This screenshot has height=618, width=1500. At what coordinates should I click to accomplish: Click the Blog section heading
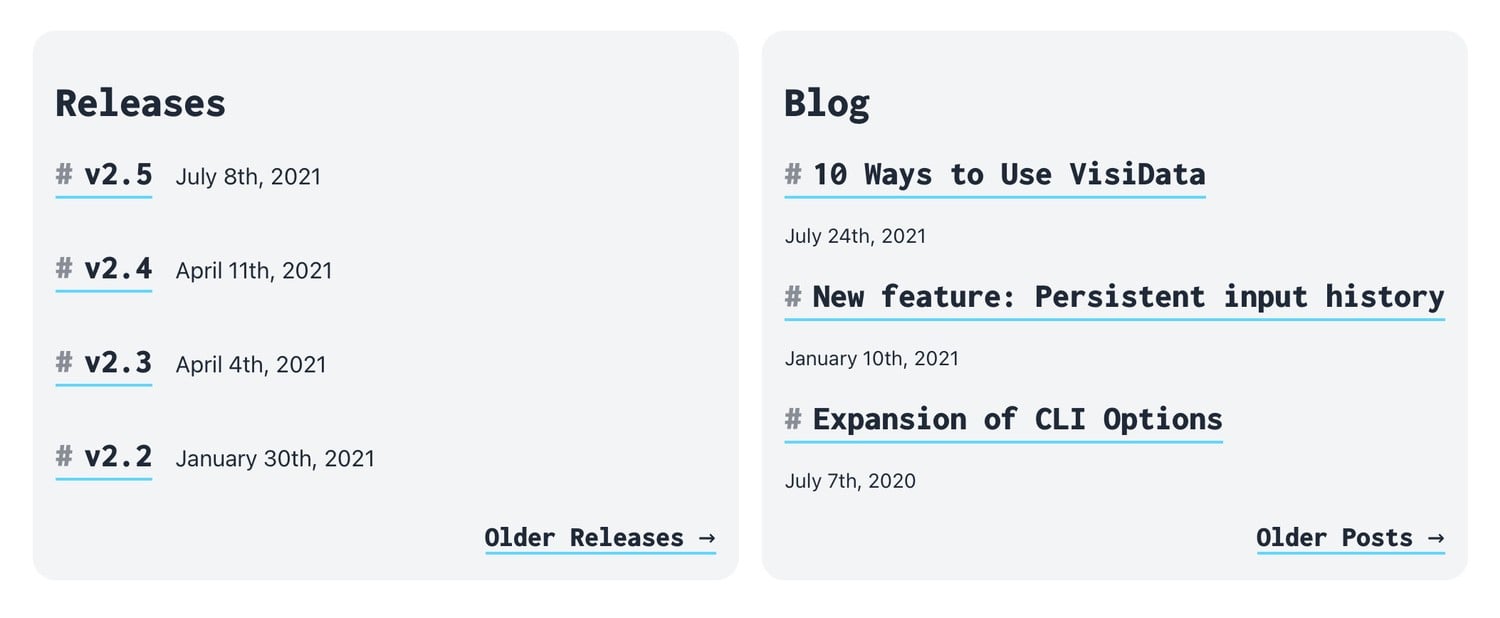(x=826, y=104)
